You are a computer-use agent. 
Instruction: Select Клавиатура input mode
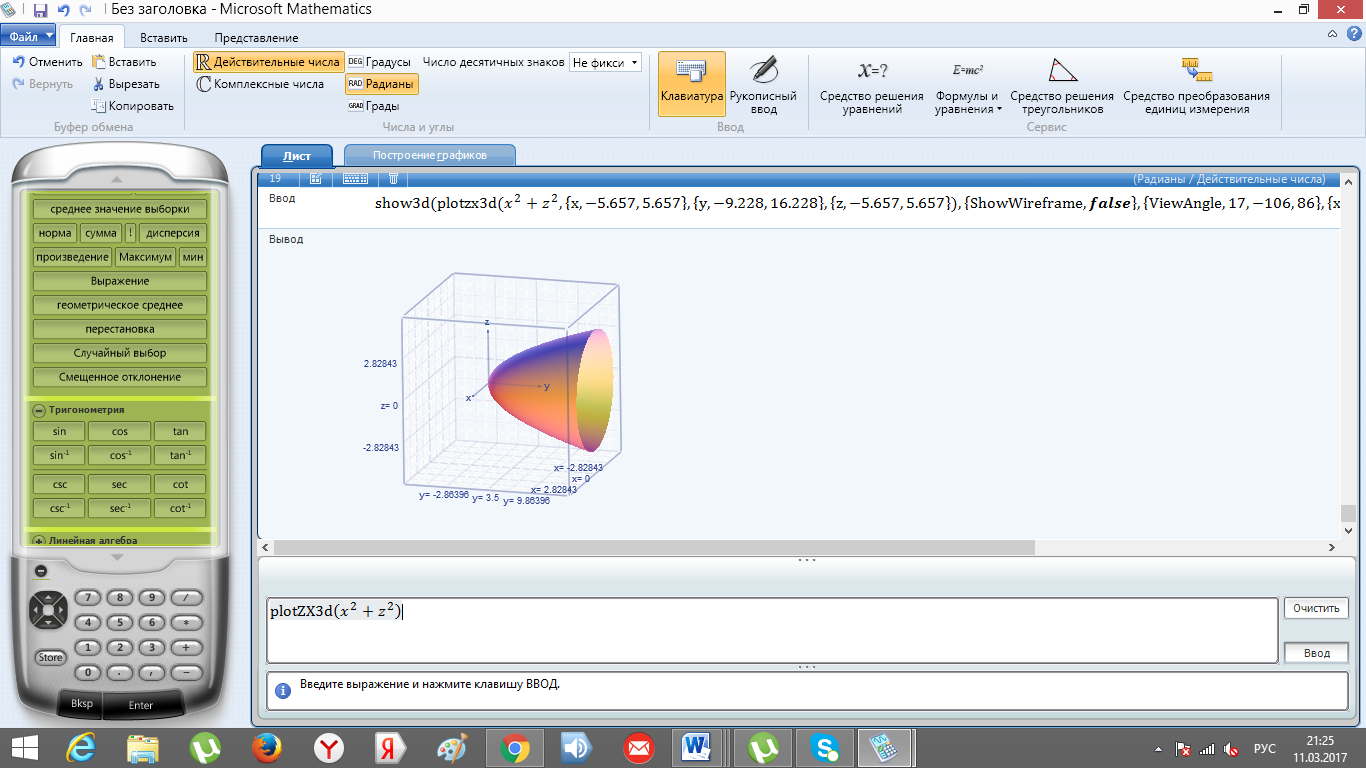point(692,85)
